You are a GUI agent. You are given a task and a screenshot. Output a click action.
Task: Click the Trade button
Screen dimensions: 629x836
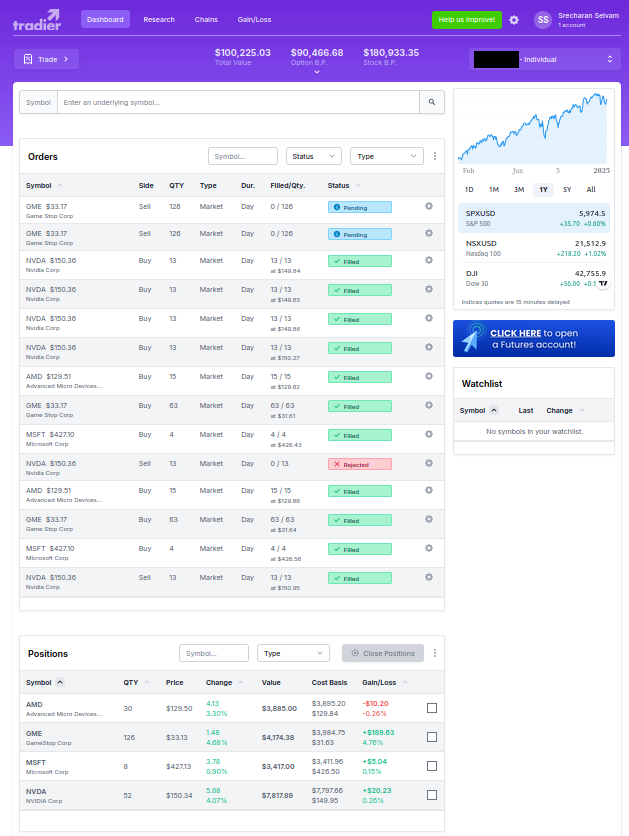pyautogui.click(x=46, y=59)
